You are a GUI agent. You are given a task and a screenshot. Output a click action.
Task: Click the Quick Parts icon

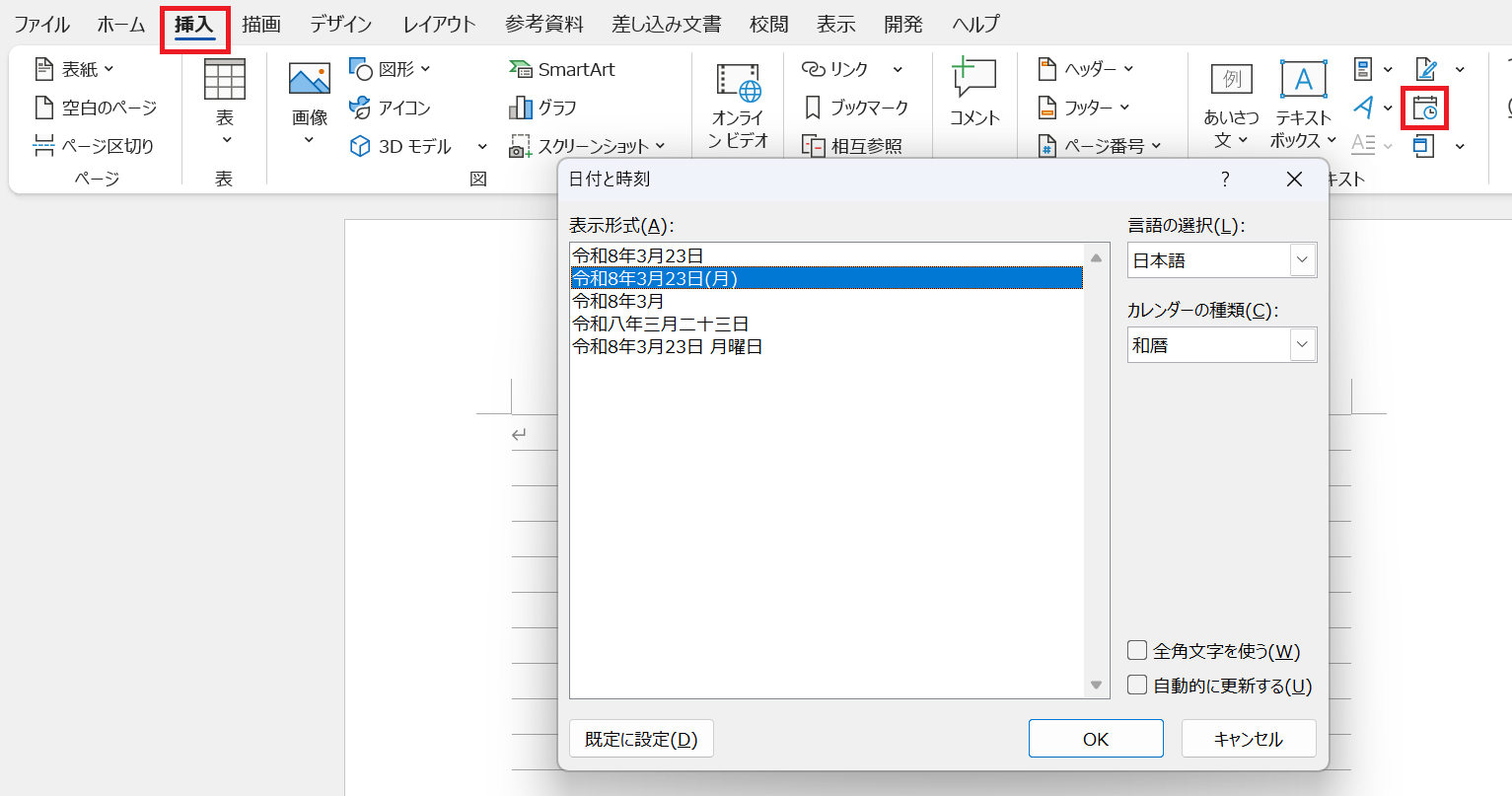[1363, 69]
